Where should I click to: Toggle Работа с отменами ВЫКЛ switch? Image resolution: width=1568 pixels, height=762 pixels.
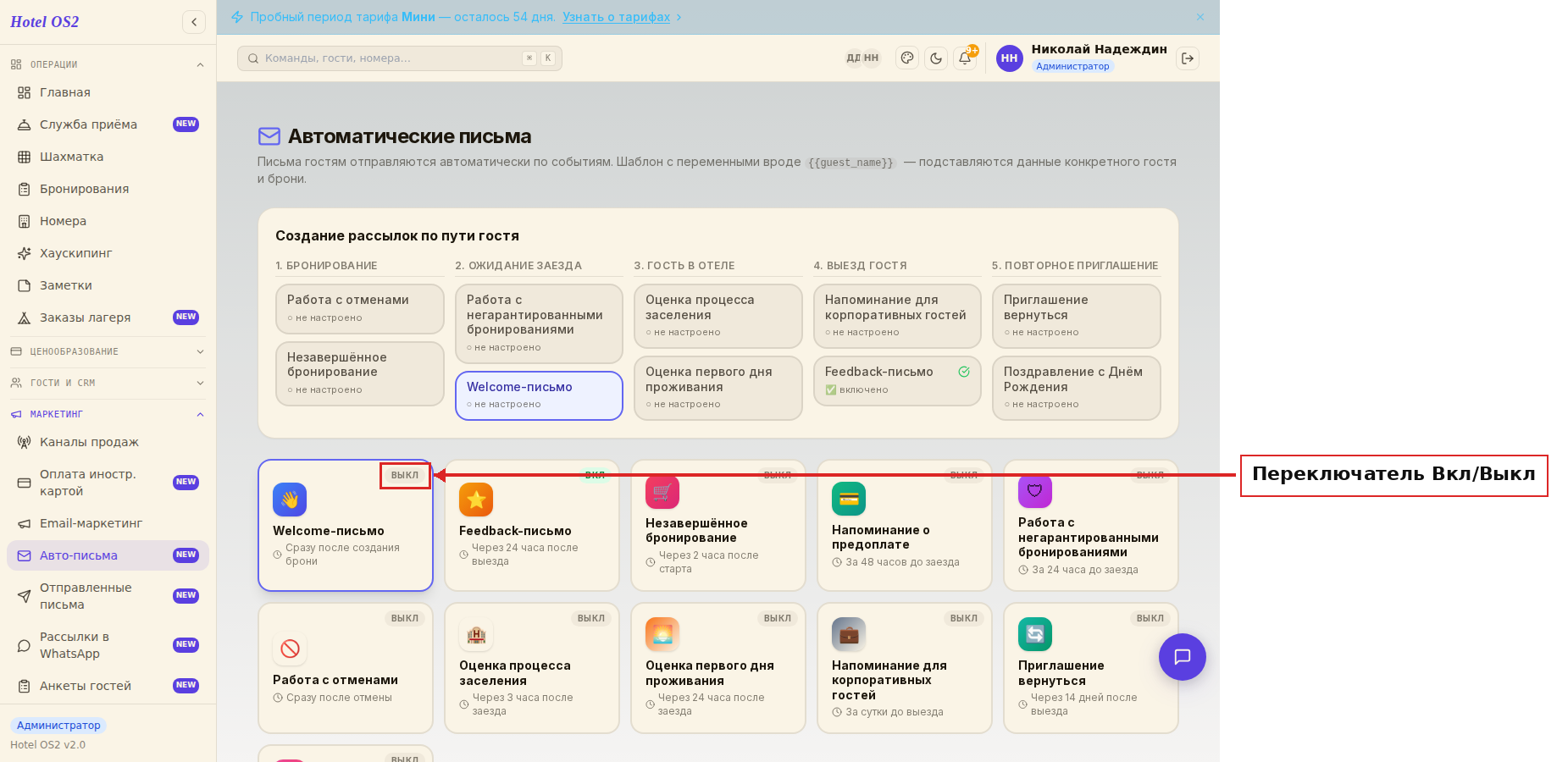(x=405, y=618)
